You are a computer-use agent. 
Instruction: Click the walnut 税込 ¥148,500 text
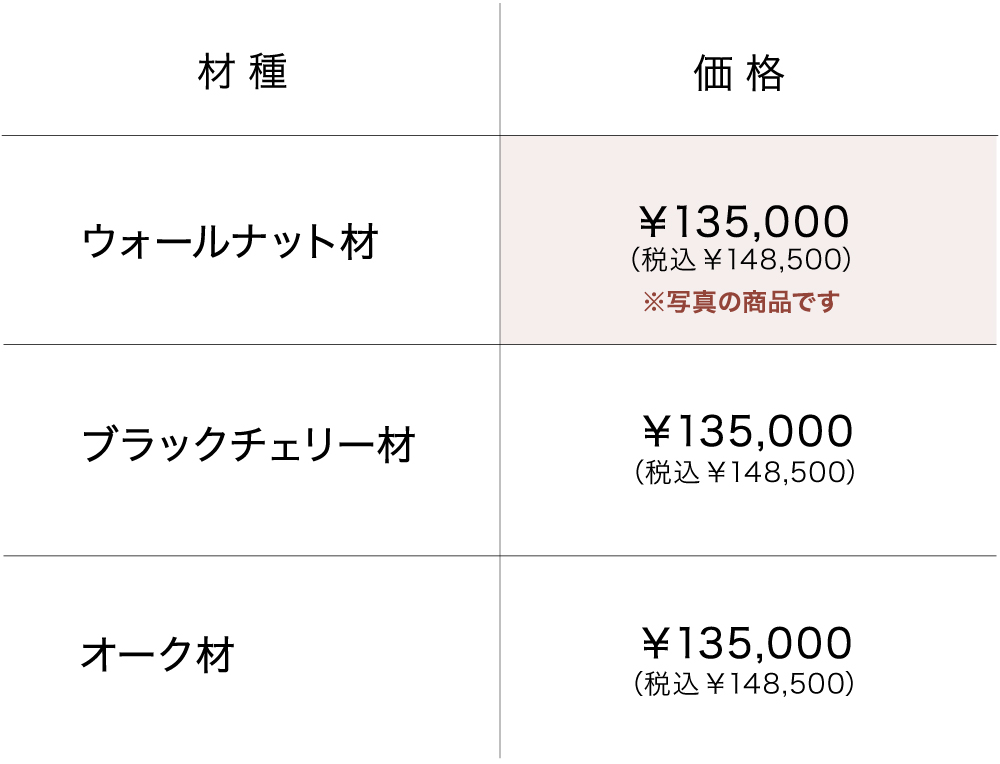tap(741, 261)
